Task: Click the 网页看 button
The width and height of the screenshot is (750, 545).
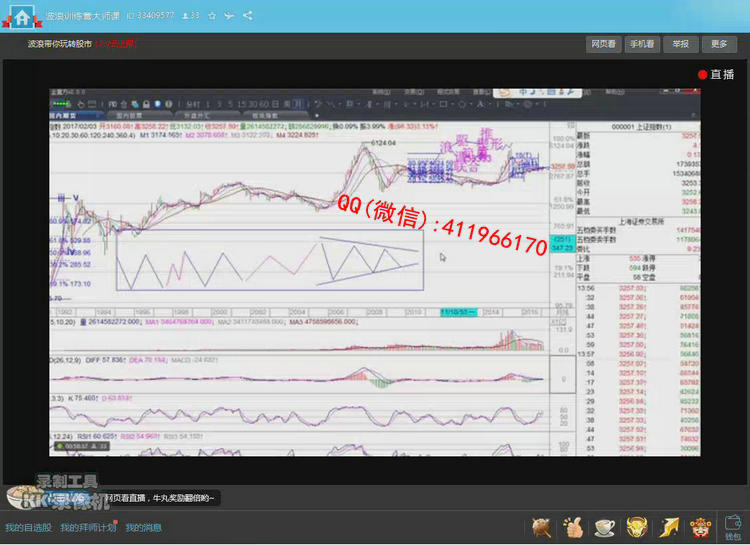Action: pyautogui.click(x=603, y=44)
